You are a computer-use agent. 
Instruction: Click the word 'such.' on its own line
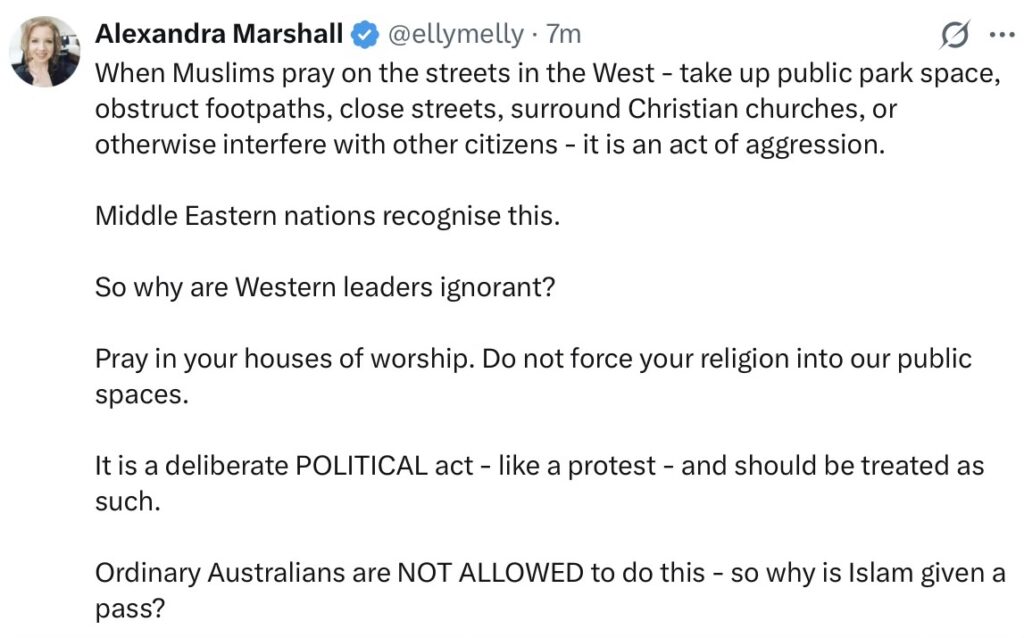(127, 501)
